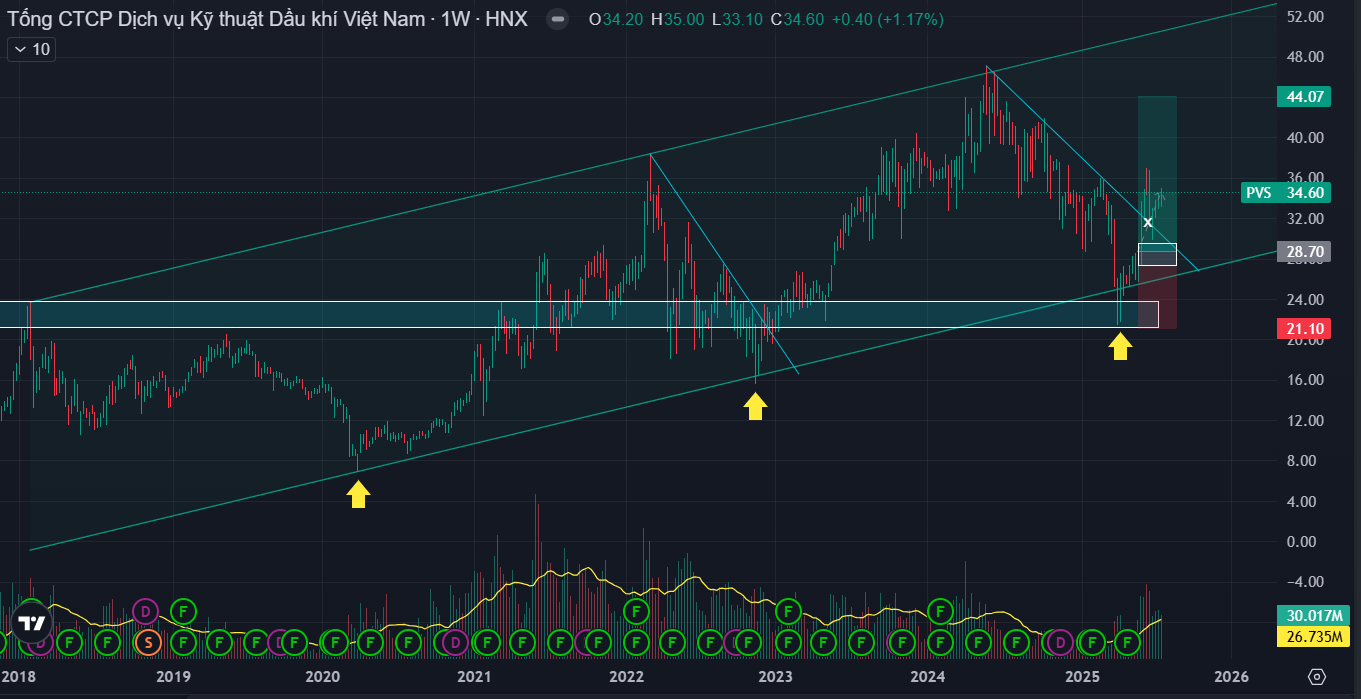Open the orange S split event marker
This screenshot has height=699, width=1361.
point(149,641)
